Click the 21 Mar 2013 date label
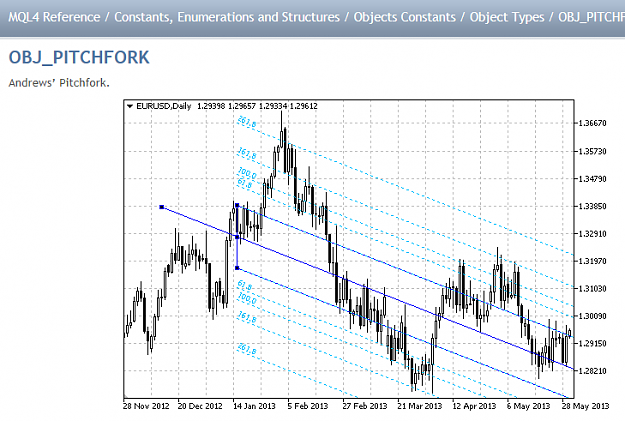The image size is (625, 421). tap(420, 406)
